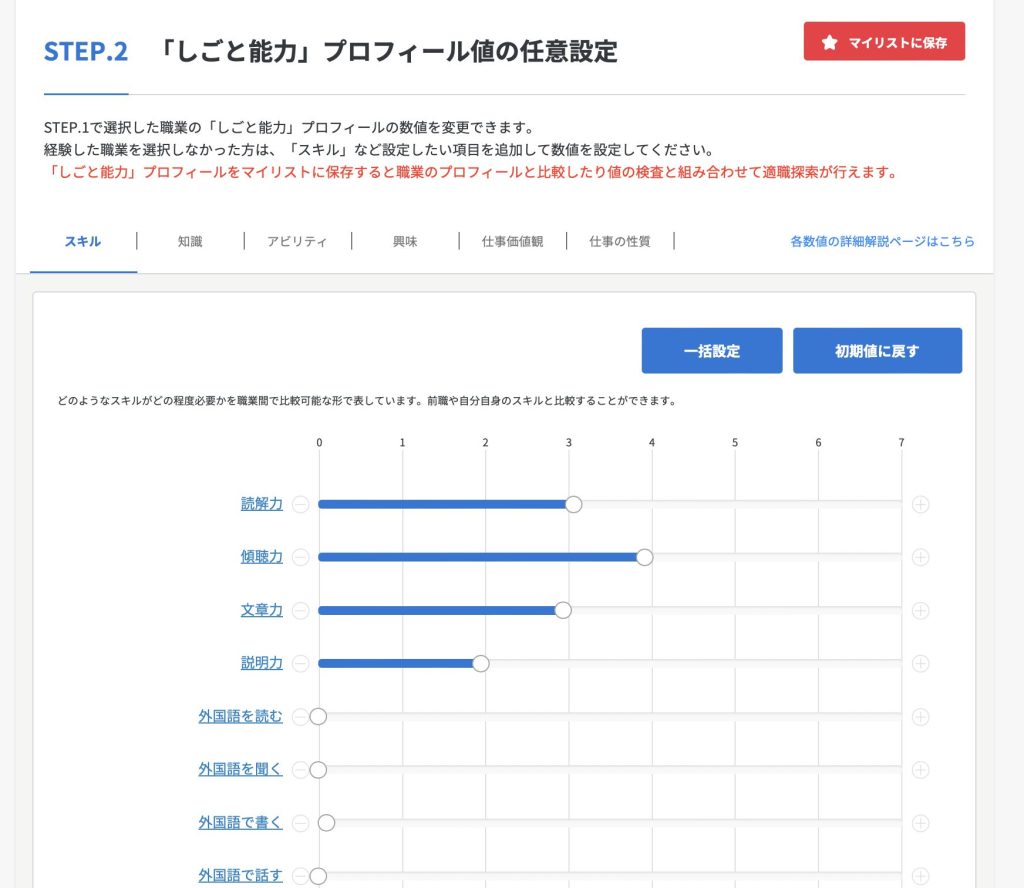Save to my list with マイリストに保存

[x=884, y=42]
